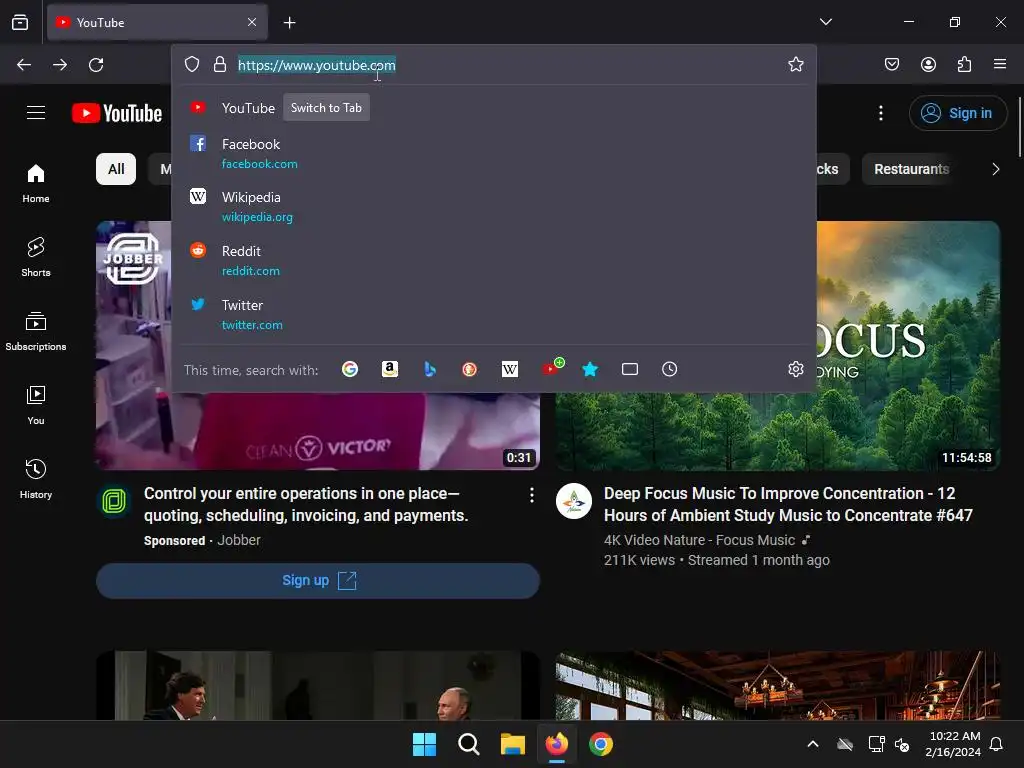This screenshot has height=768, width=1024.
Task: Go forward one page
Action: (60, 65)
